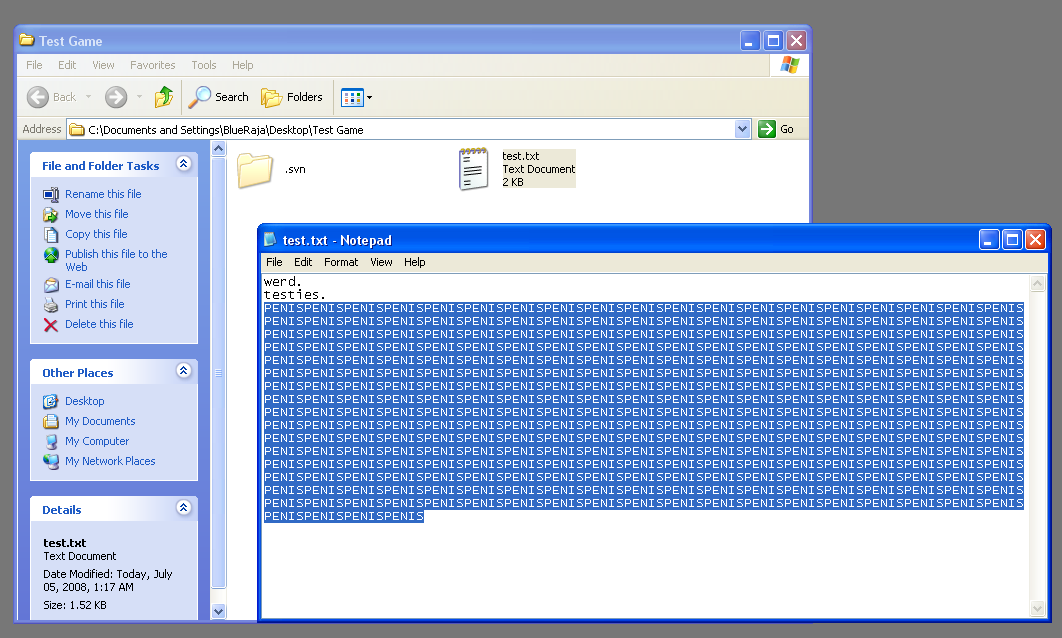
Task: Click task pane scrollbar up arrow
Action: 218,148
